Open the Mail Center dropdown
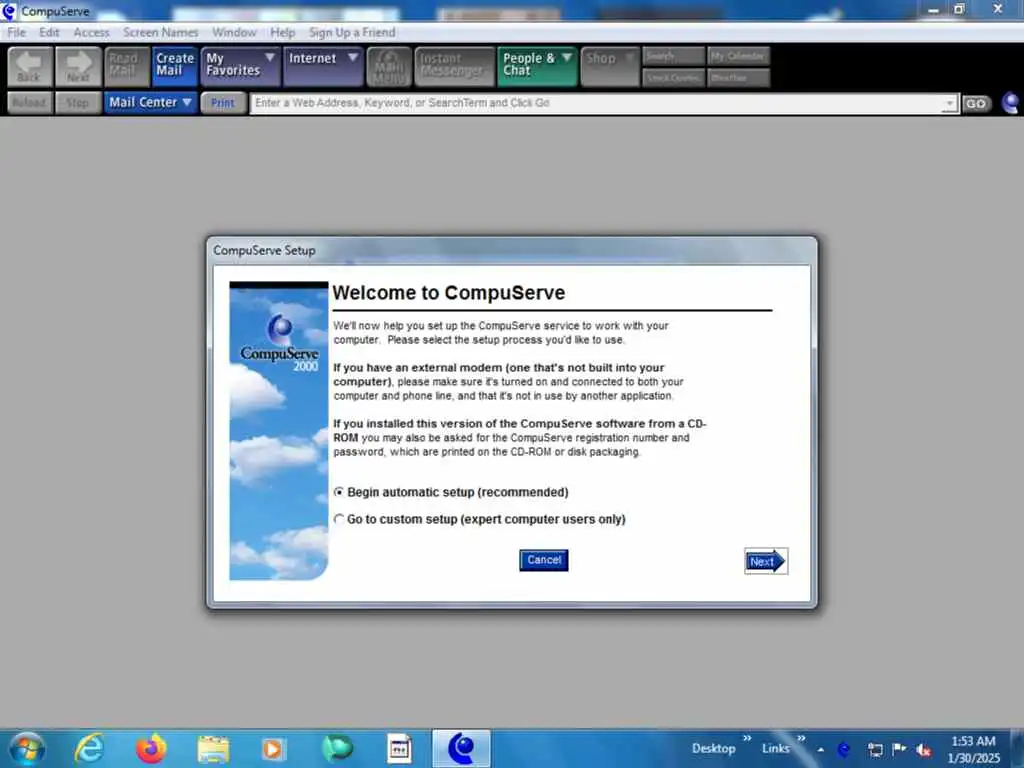Image resolution: width=1024 pixels, height=768 pixels. pos(150,103)
